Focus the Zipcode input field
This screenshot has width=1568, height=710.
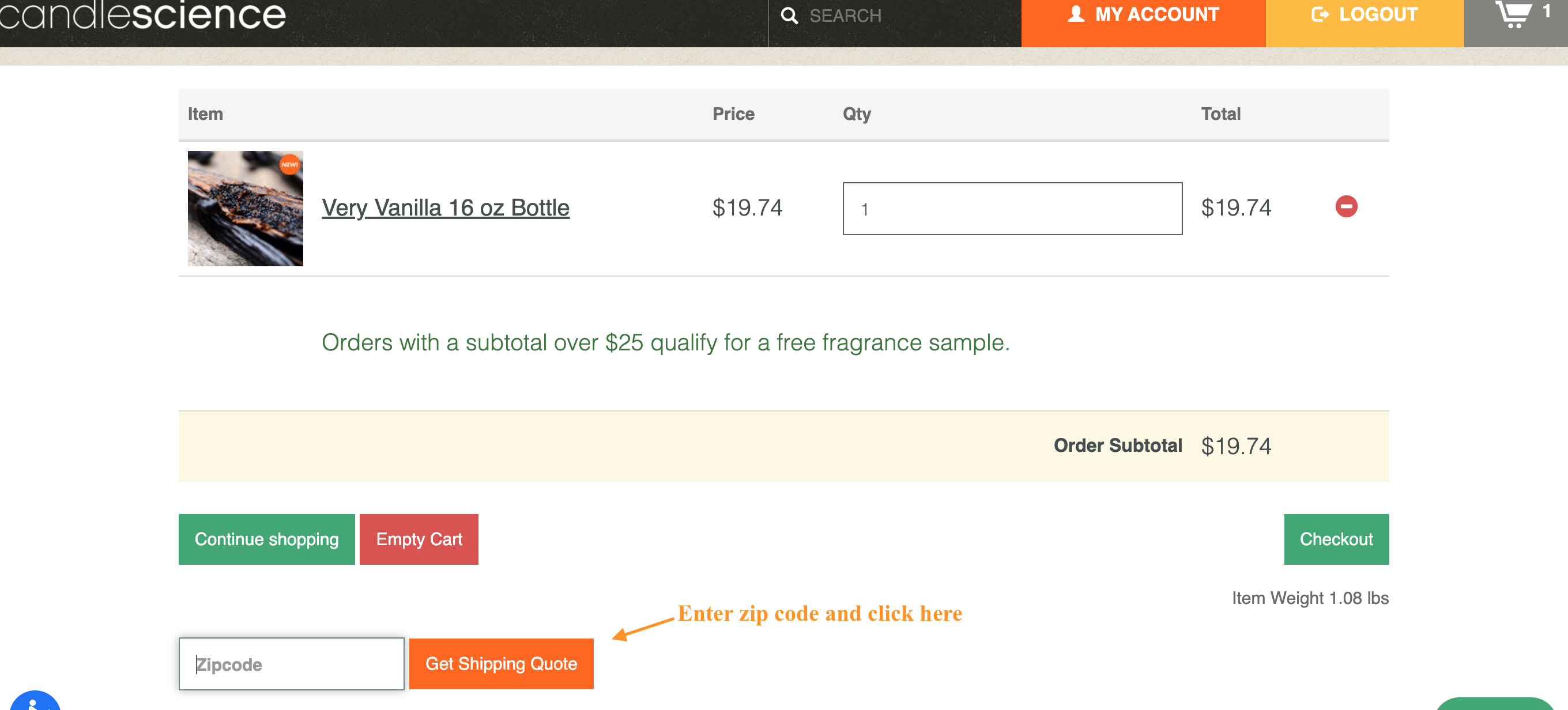tap(291, 664)
